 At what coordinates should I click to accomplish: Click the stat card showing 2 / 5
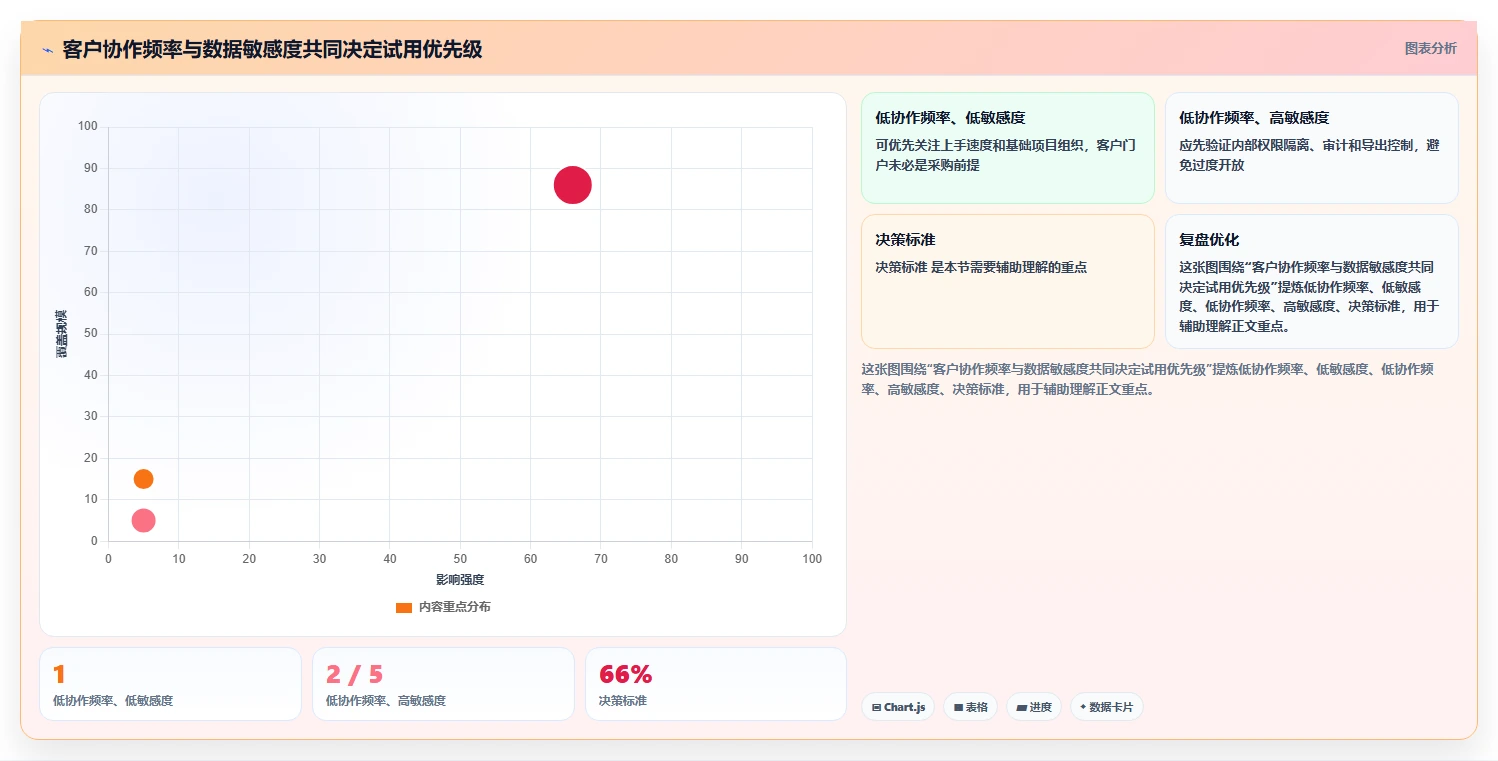click(443, 684)
